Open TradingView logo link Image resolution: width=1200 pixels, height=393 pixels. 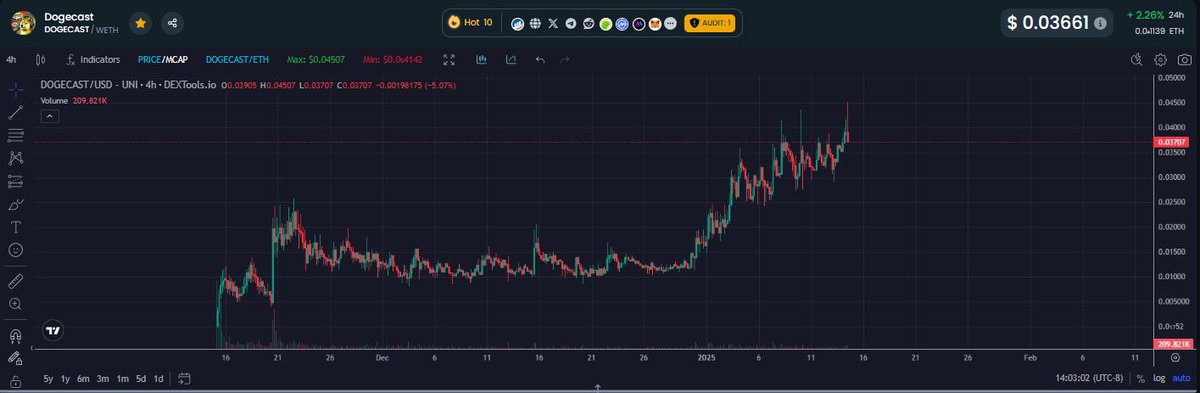coord(54,331)
